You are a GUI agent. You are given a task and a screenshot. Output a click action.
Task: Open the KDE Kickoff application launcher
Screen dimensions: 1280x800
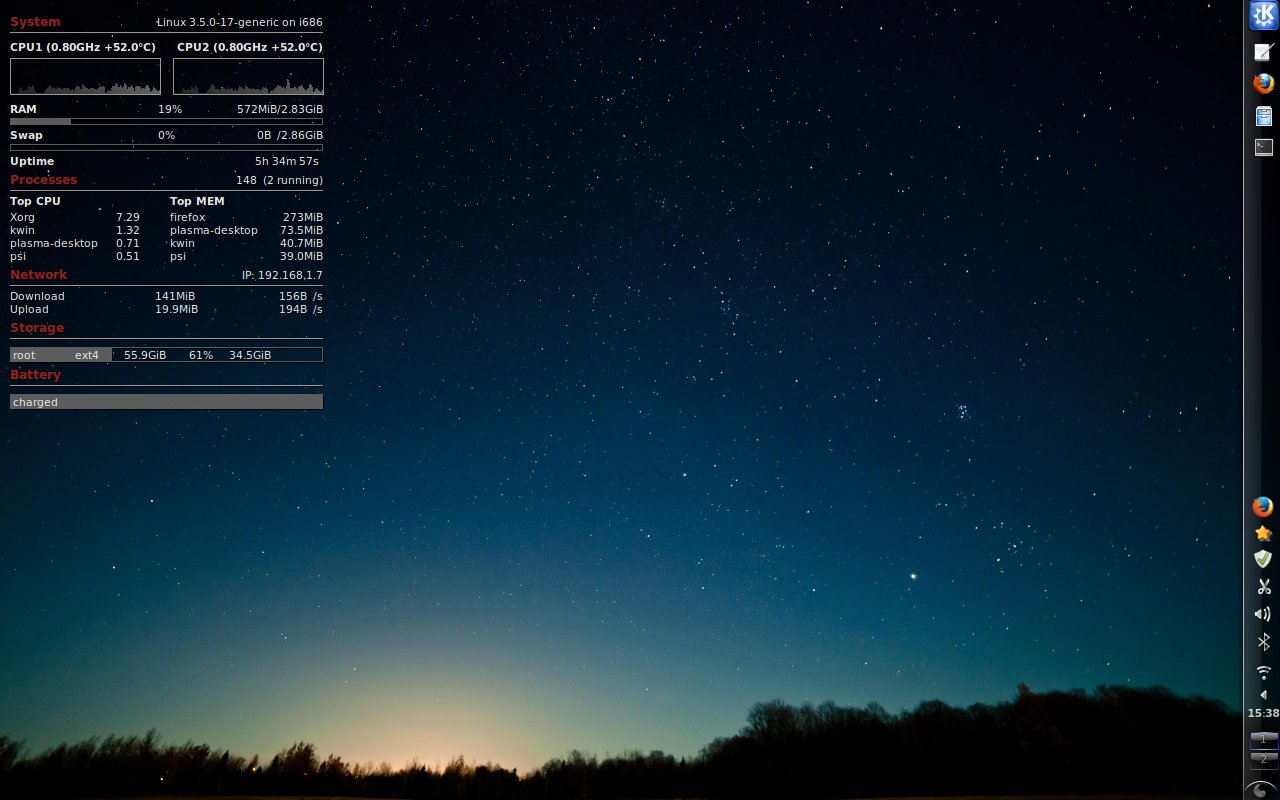[x=1263, y=16]
